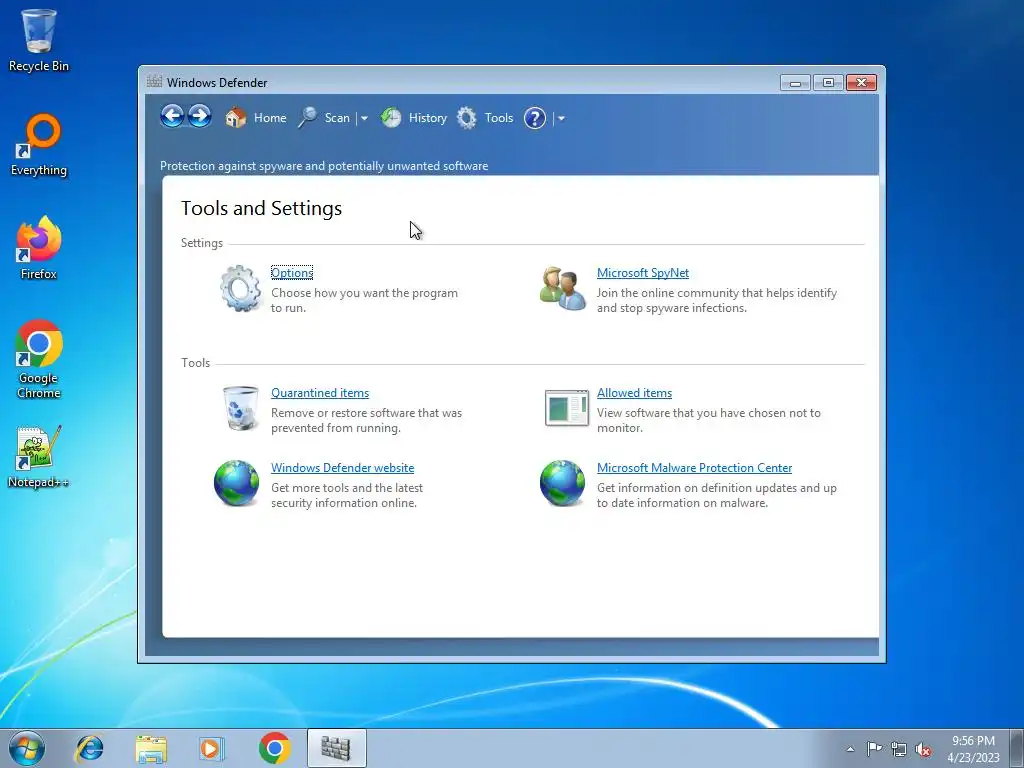
Task: Click the 'Tools and Settings' heading
Action: pyautogui.click(x=261, y=208)
